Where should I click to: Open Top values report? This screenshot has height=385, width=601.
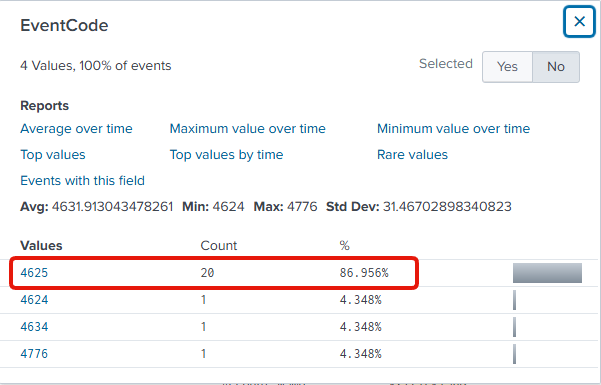click(53, 155)
